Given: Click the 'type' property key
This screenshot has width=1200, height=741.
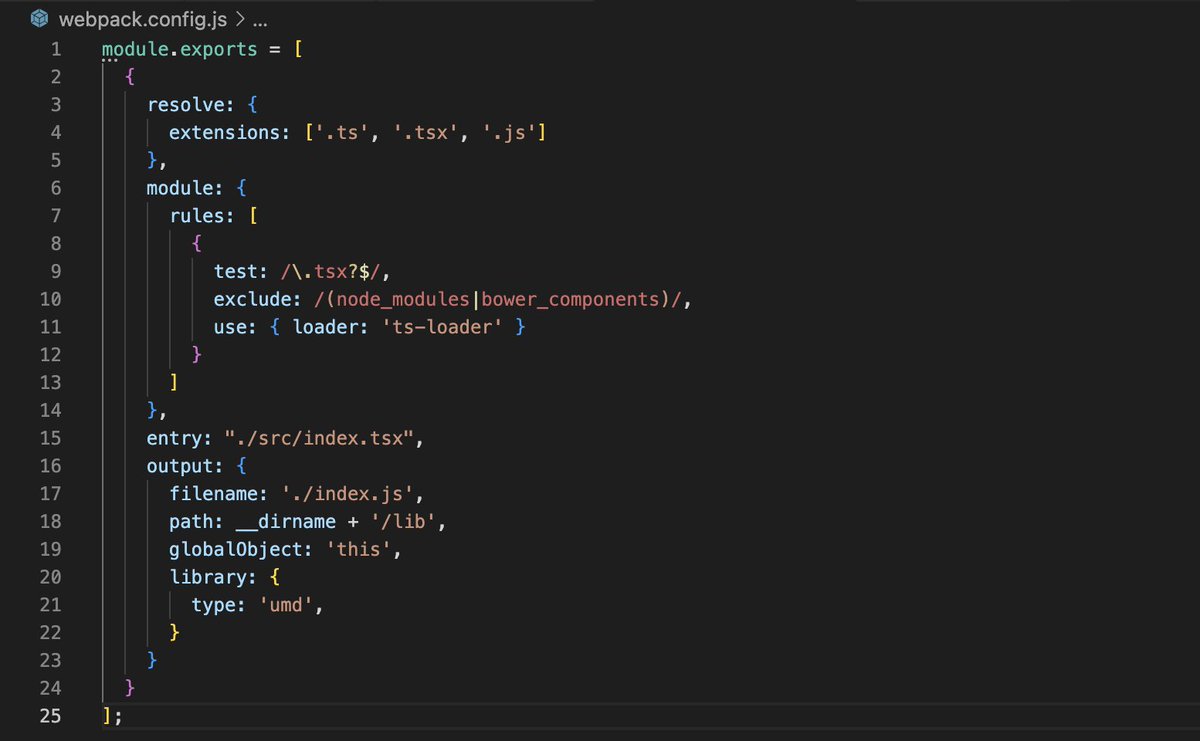Looking at the screenshot, I should coord(213,605).
